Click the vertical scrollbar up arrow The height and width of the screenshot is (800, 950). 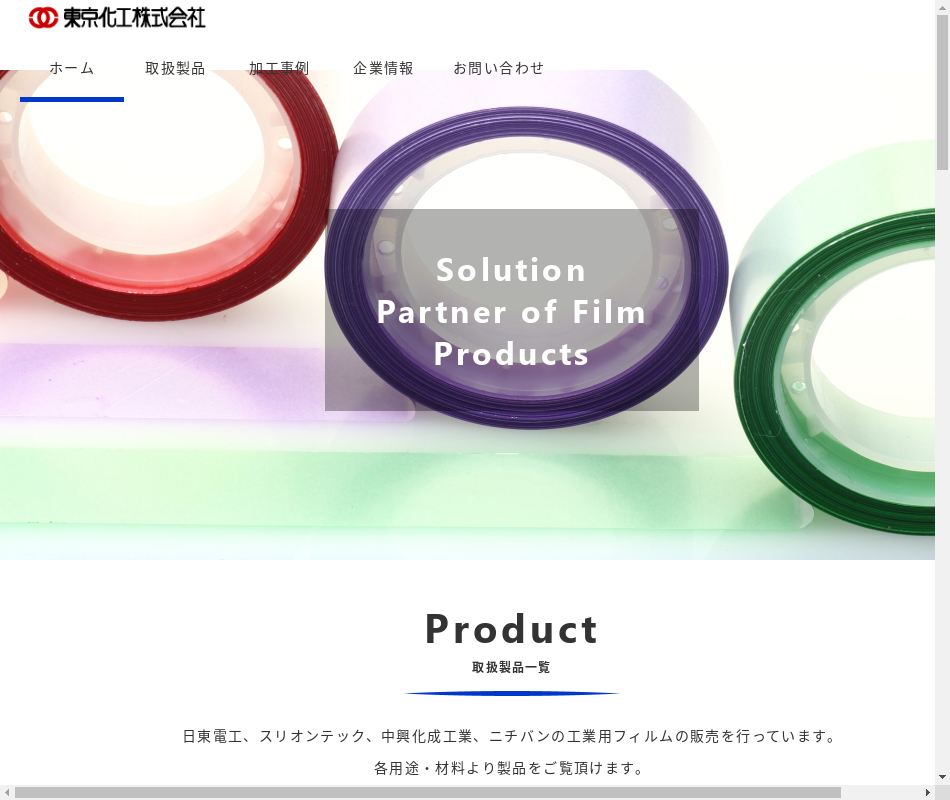942,5
